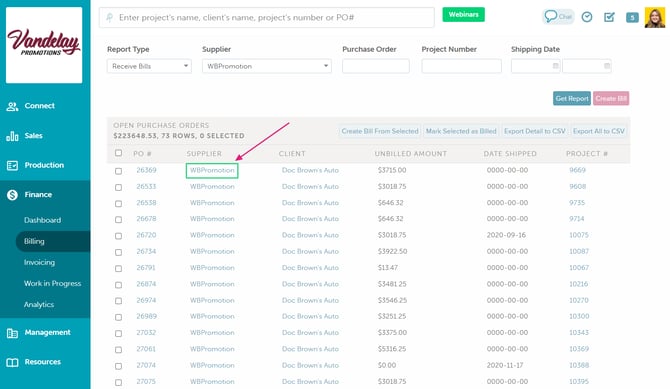Open the Resources book icon
The width and height of the screenshot is (670, 389).
click(12, 362)
